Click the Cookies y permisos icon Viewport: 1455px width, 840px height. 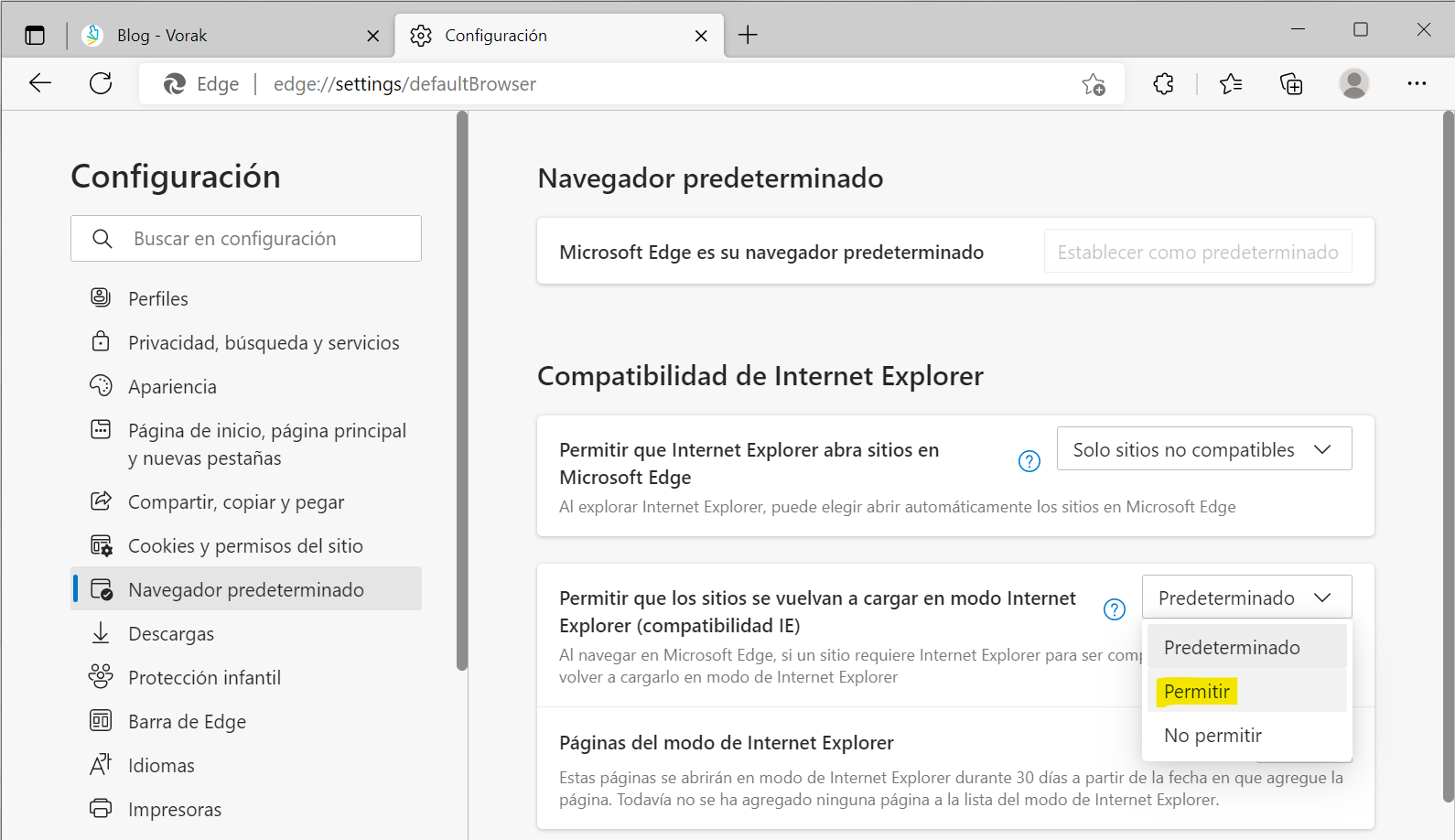pyautogui.click(x=101, y=545)
